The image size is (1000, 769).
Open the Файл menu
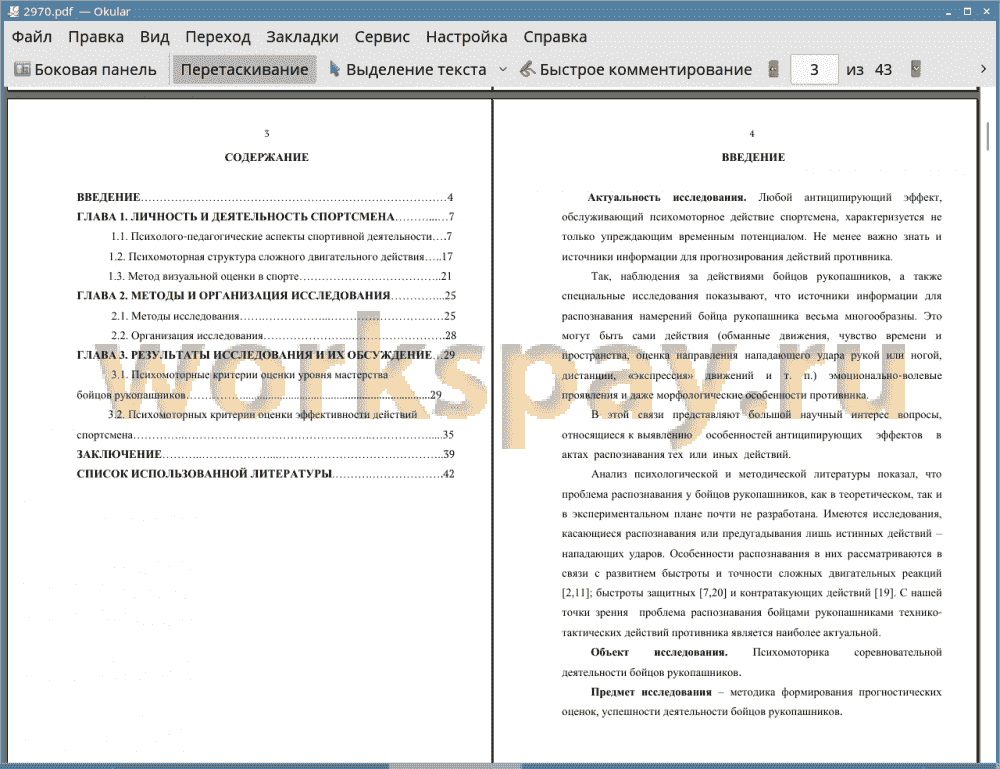[x=32, y=37]
